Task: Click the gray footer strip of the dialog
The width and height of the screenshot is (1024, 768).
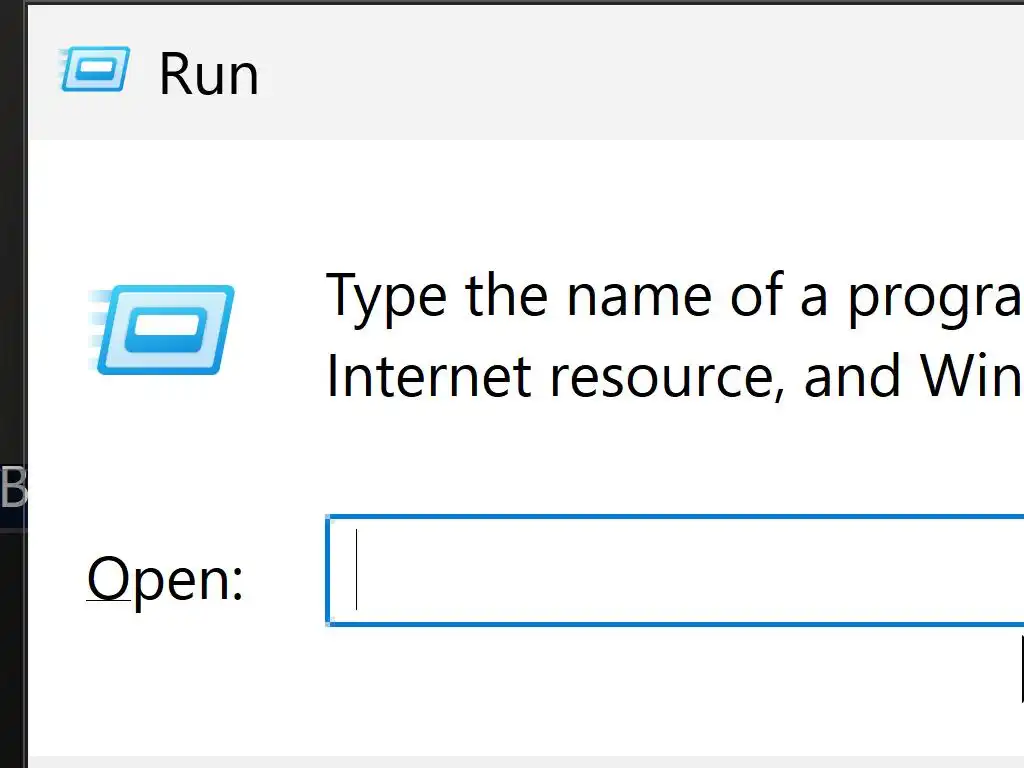Action: pyautogui.click(x=500, y=762)
